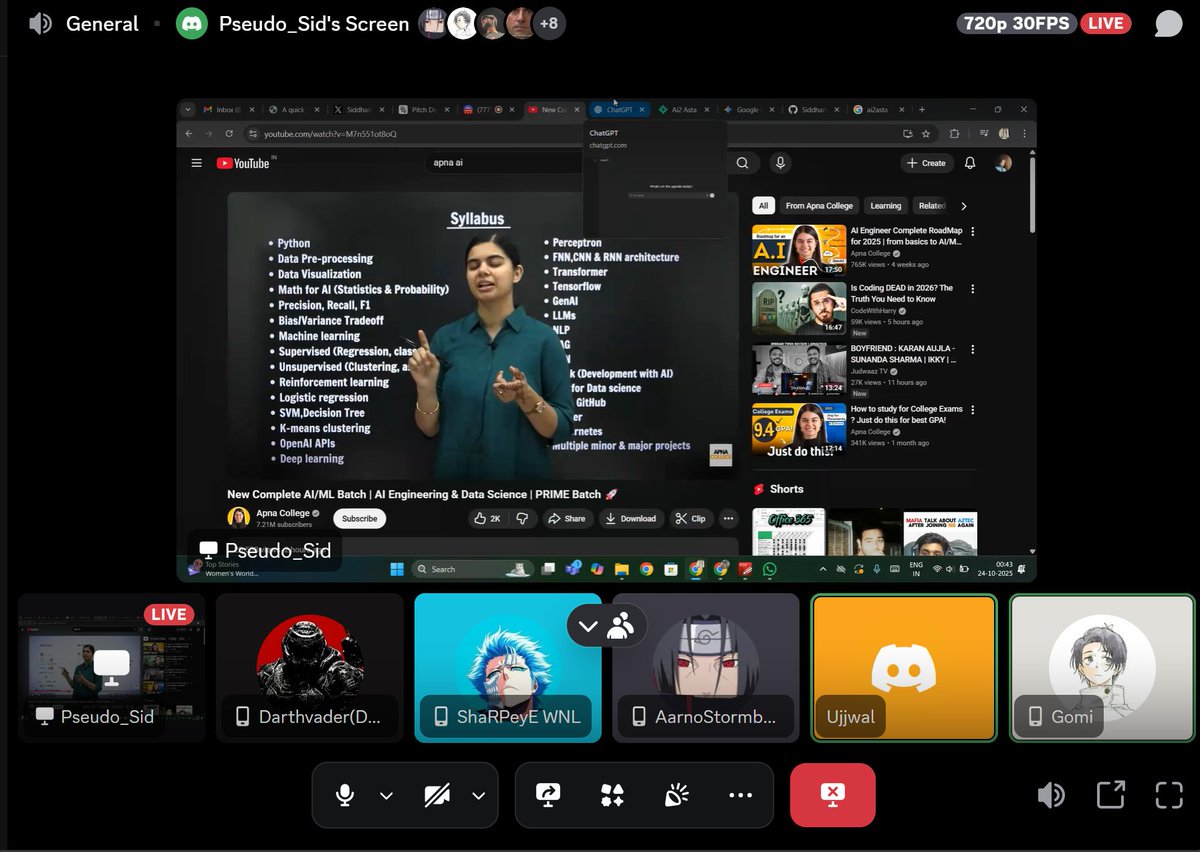
Task: Bookmark the page with the star icon
Action: (x=927, y=133)
